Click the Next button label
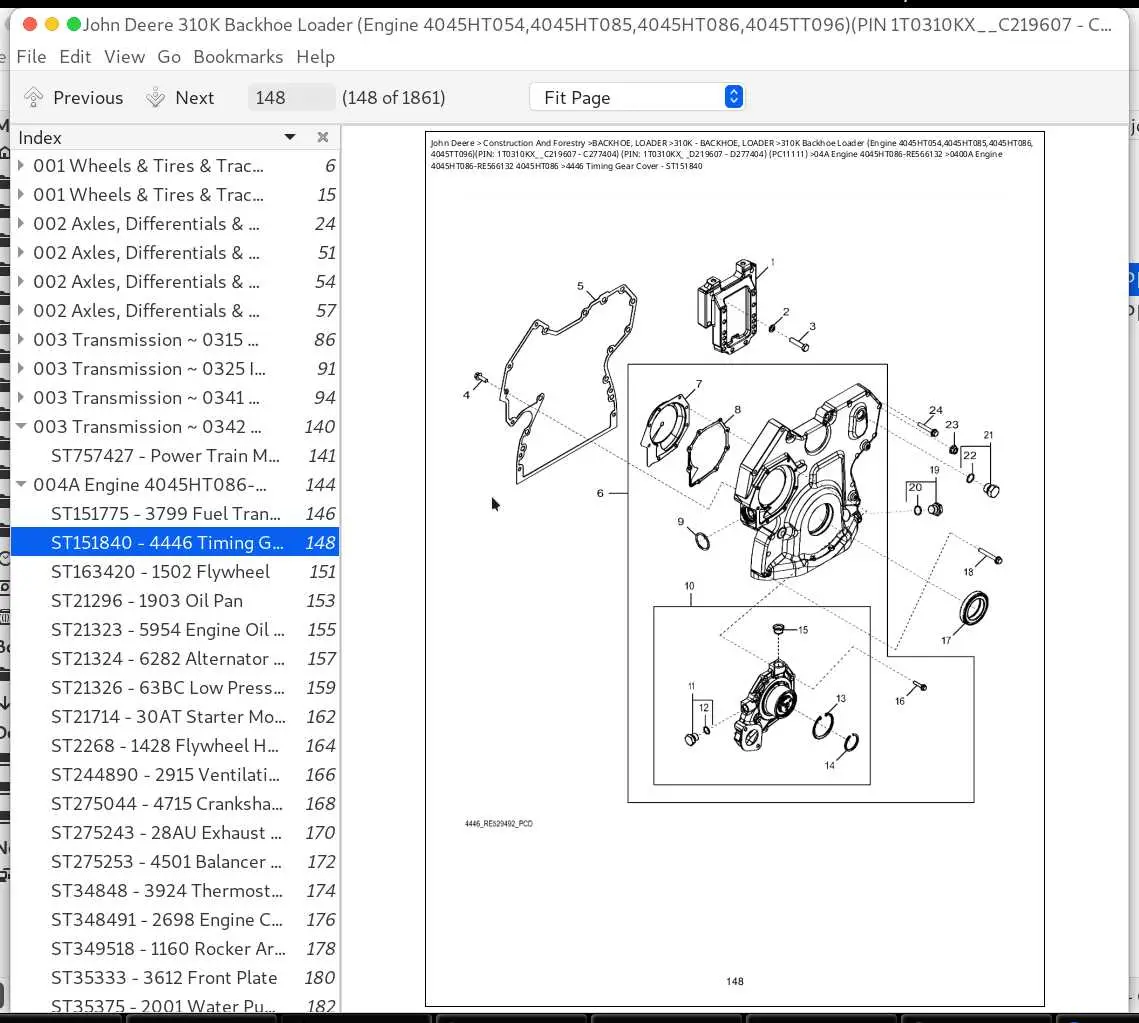 pyautogui.click(x=195, y=98)
